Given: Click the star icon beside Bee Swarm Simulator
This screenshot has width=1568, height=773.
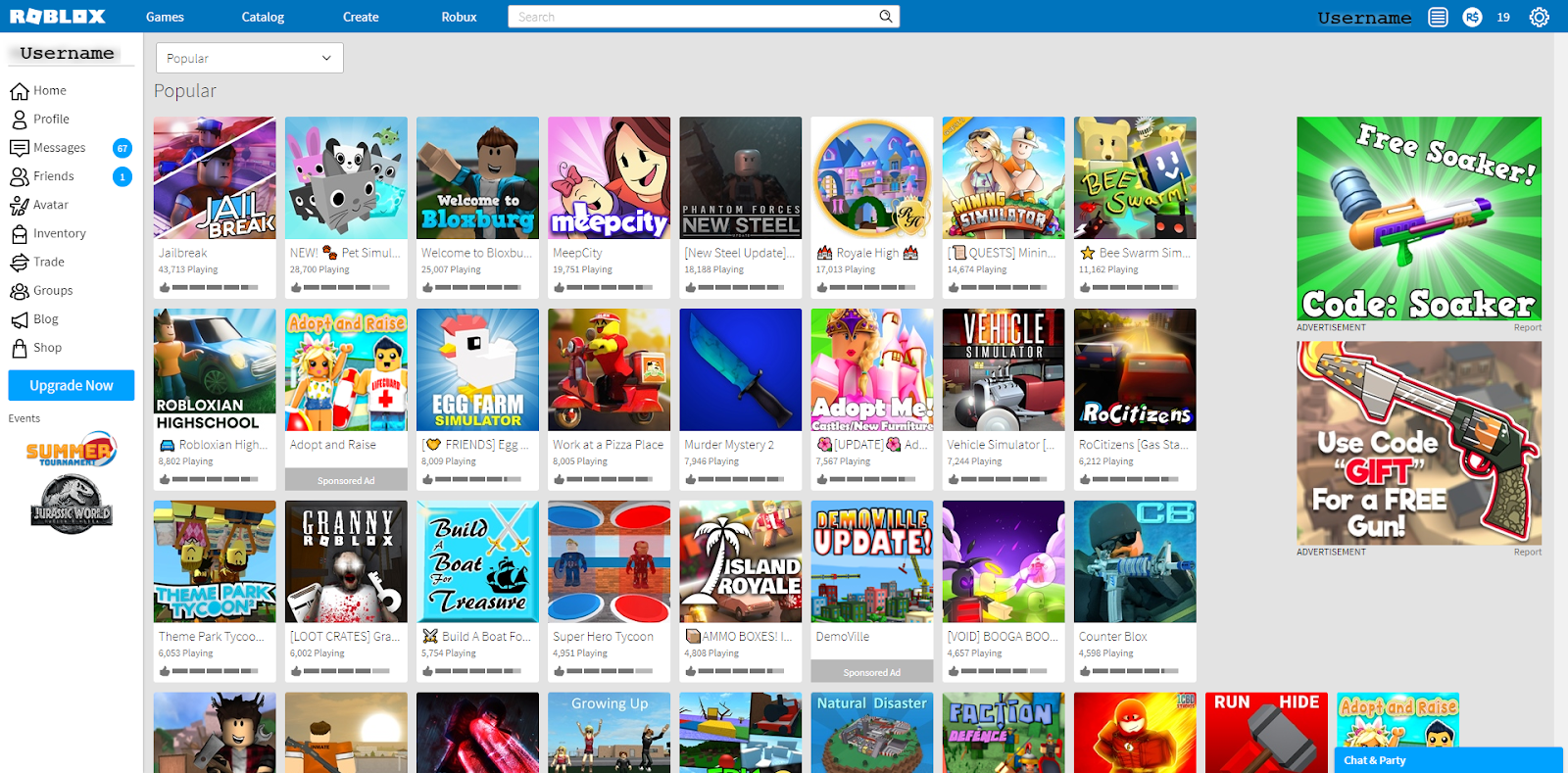Looking at the screenshot, I should (1087, 253).
